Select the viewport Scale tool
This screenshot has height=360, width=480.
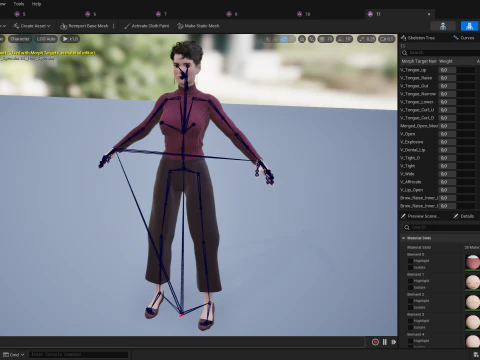(292, 39)
